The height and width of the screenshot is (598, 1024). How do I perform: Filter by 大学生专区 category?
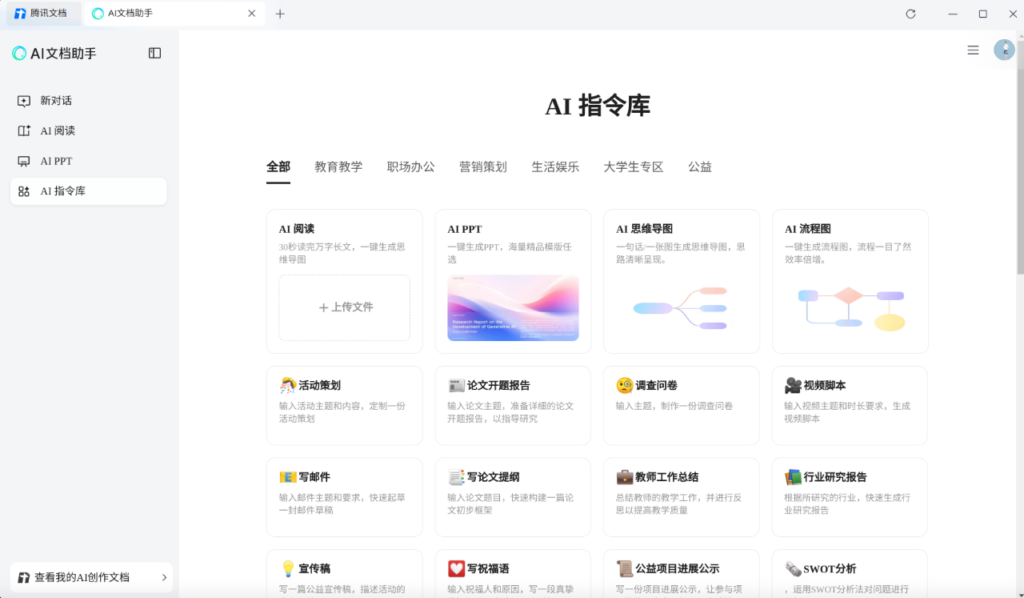click(633, 167)
